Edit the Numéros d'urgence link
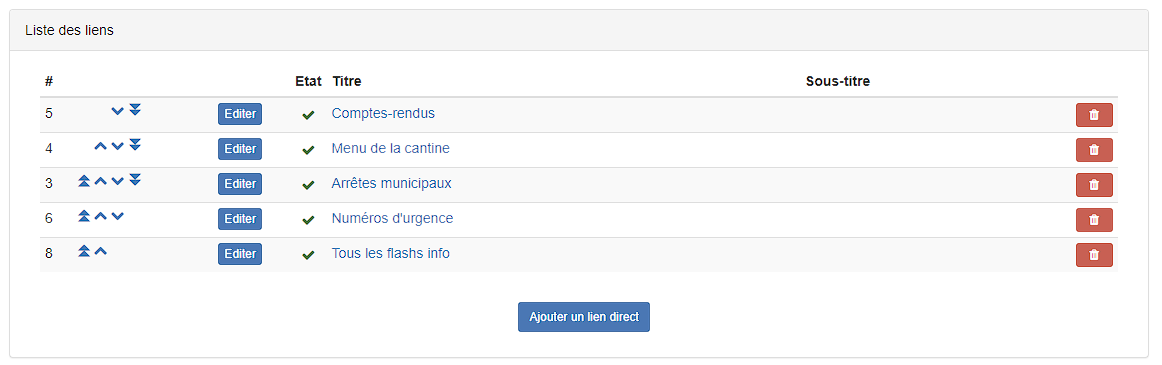1162x365 pixels. click(239, 219)
